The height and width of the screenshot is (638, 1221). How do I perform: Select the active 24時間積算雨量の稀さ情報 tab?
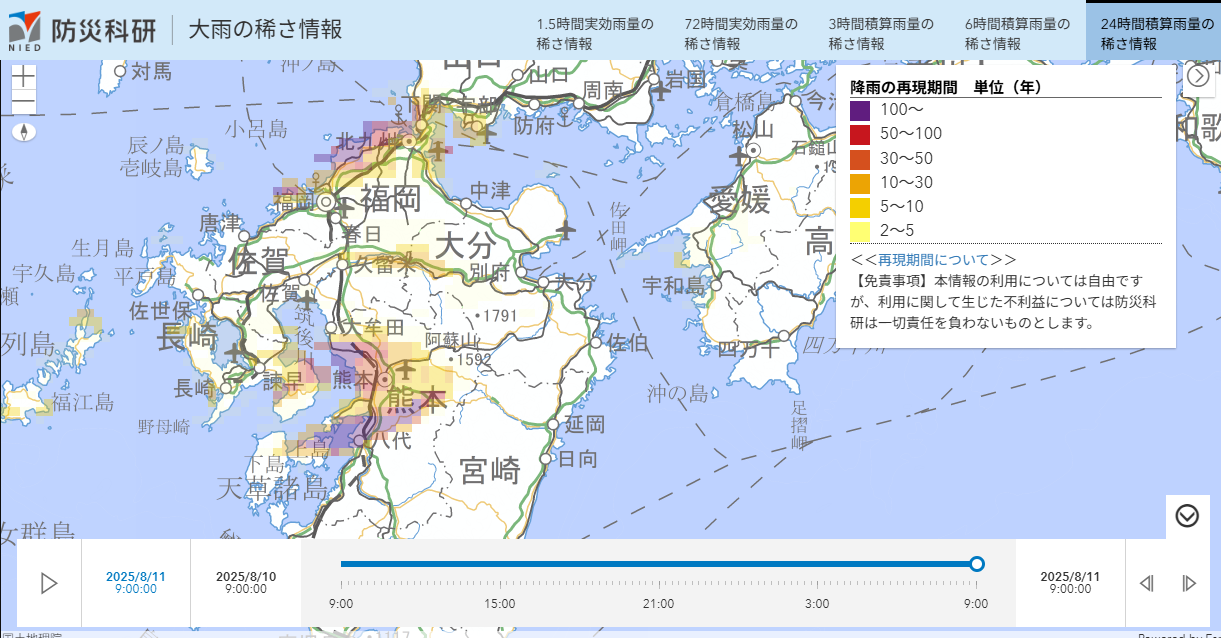(1151, 33)
